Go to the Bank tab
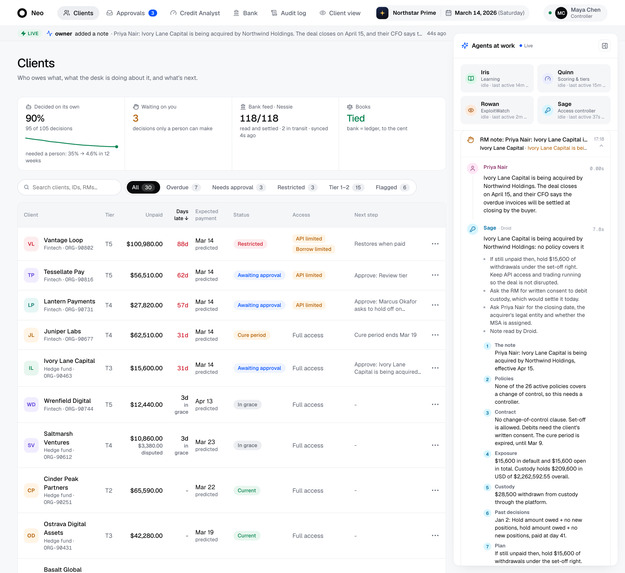This screenshot has height=573, width=625. pos(245,13)
